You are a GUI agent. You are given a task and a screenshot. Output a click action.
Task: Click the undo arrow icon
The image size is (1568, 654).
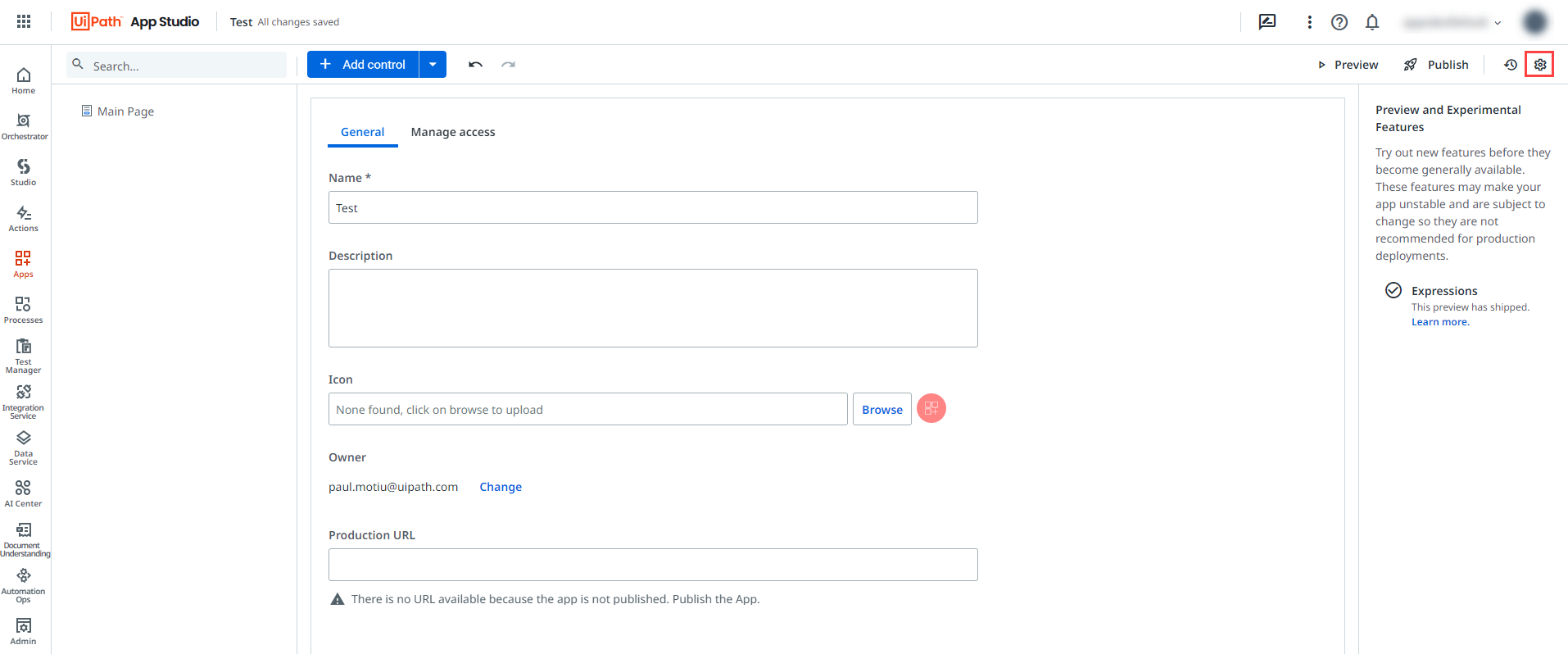[475, 65]
